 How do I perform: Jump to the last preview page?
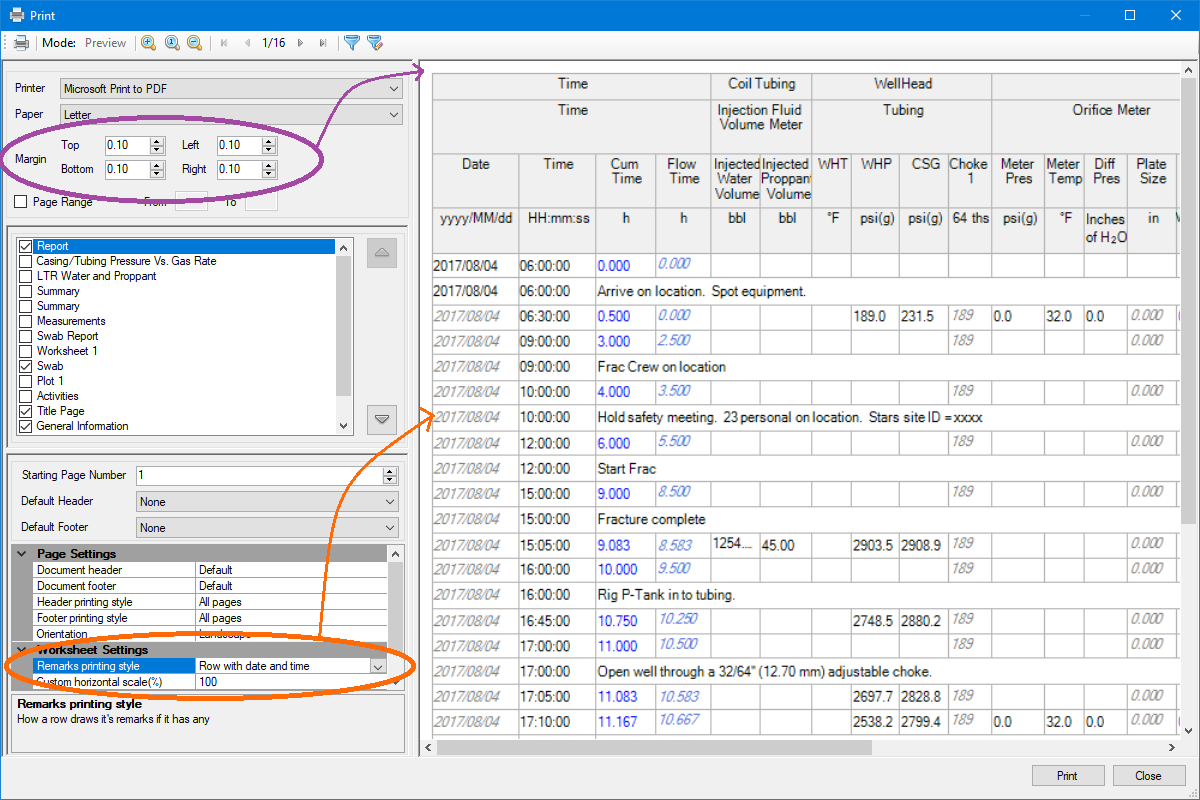[322, 43]
